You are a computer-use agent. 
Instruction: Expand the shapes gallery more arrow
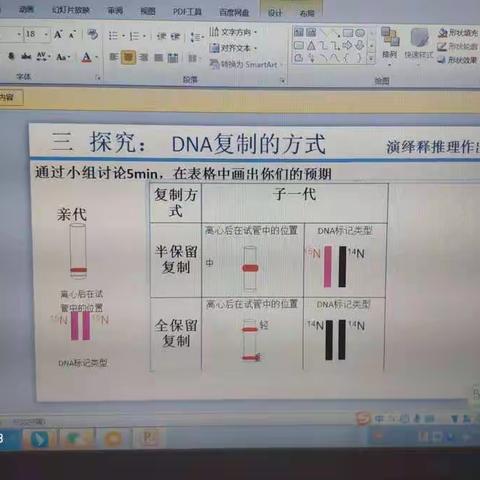point(371,59)
